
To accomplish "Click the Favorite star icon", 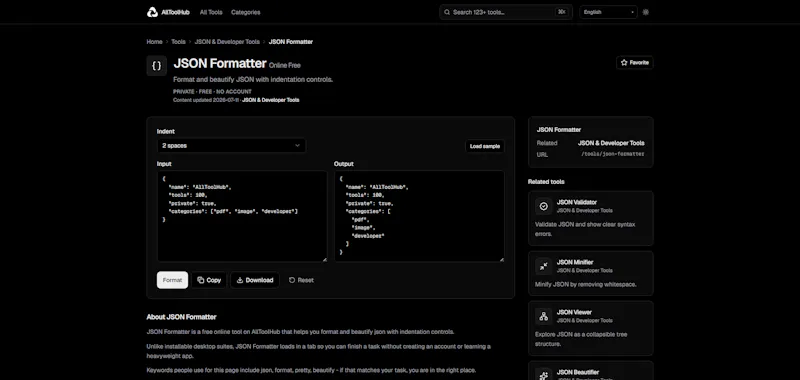I will [624, 63].
